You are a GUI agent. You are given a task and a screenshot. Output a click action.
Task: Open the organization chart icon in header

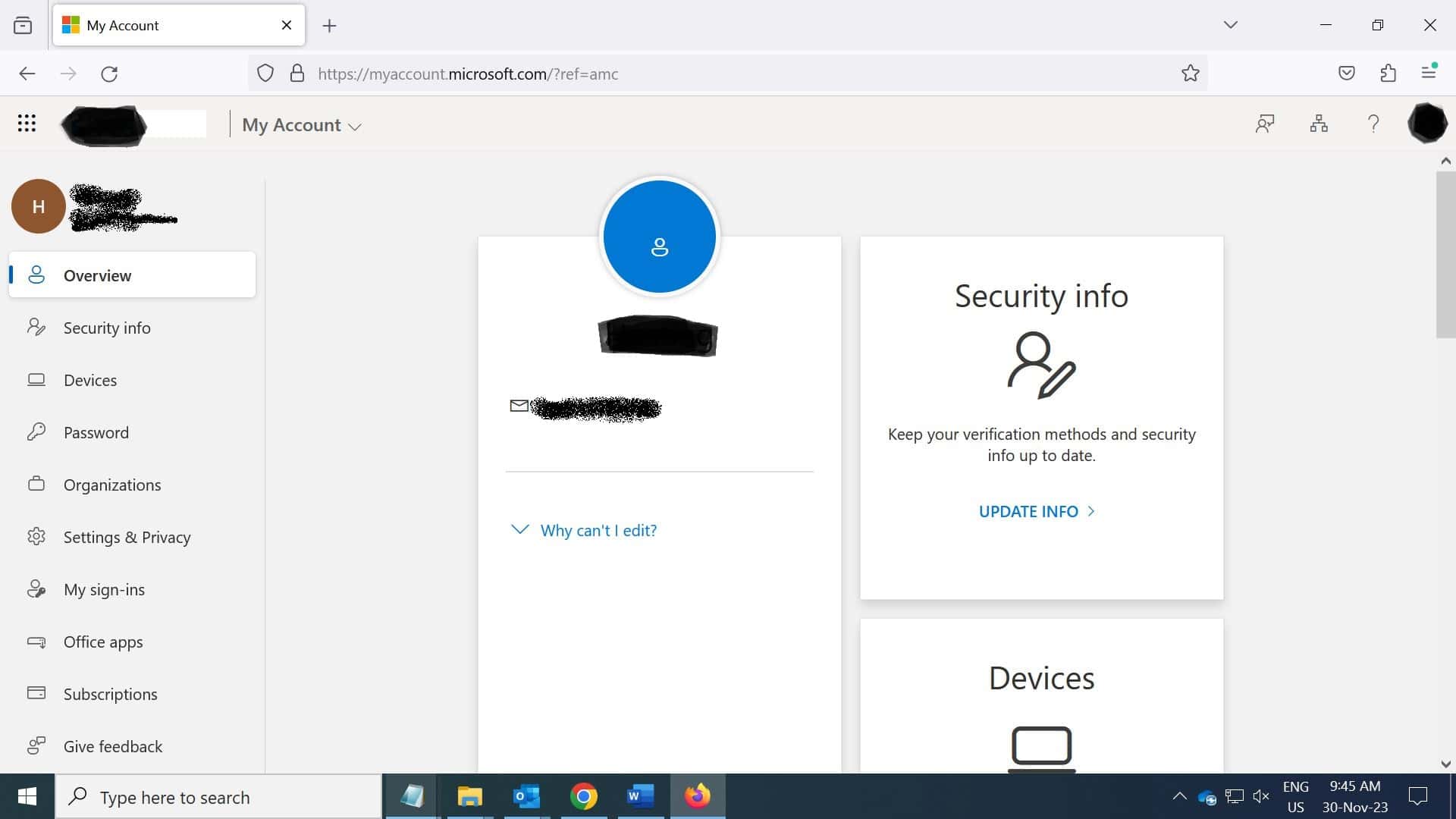(x=1319, y=124)
